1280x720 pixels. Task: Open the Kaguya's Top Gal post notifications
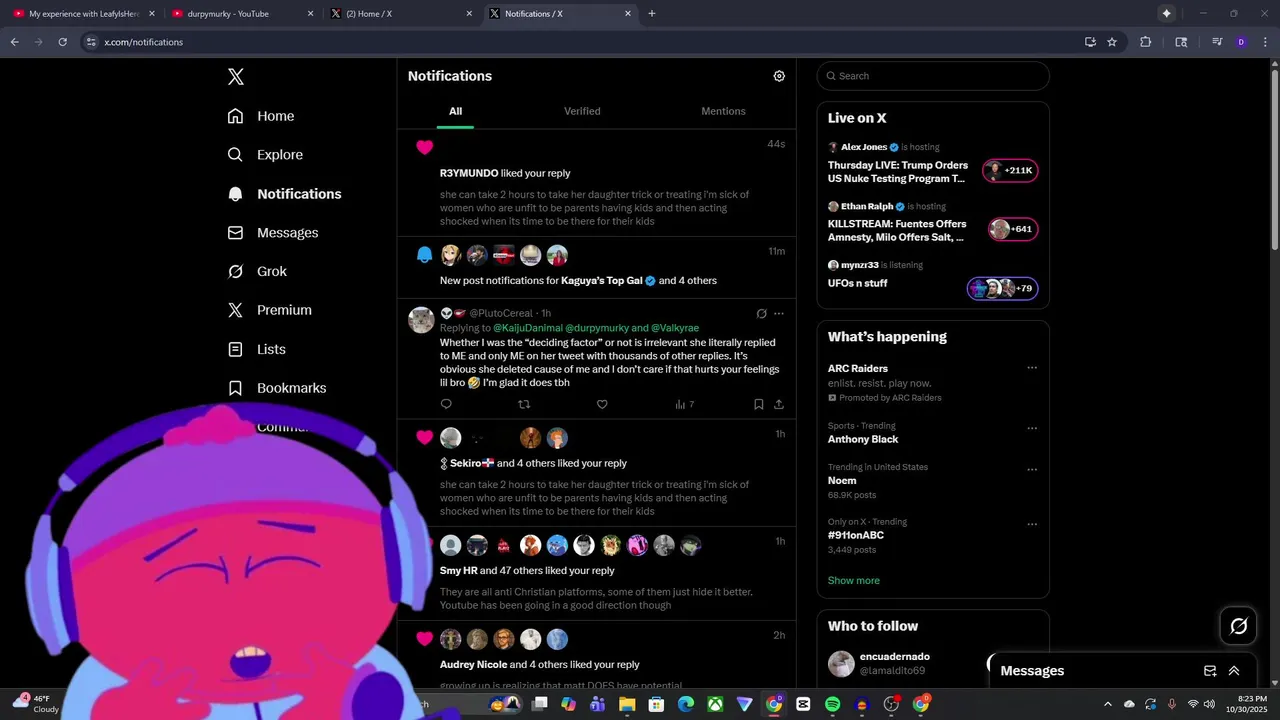[x=596, y=267]
